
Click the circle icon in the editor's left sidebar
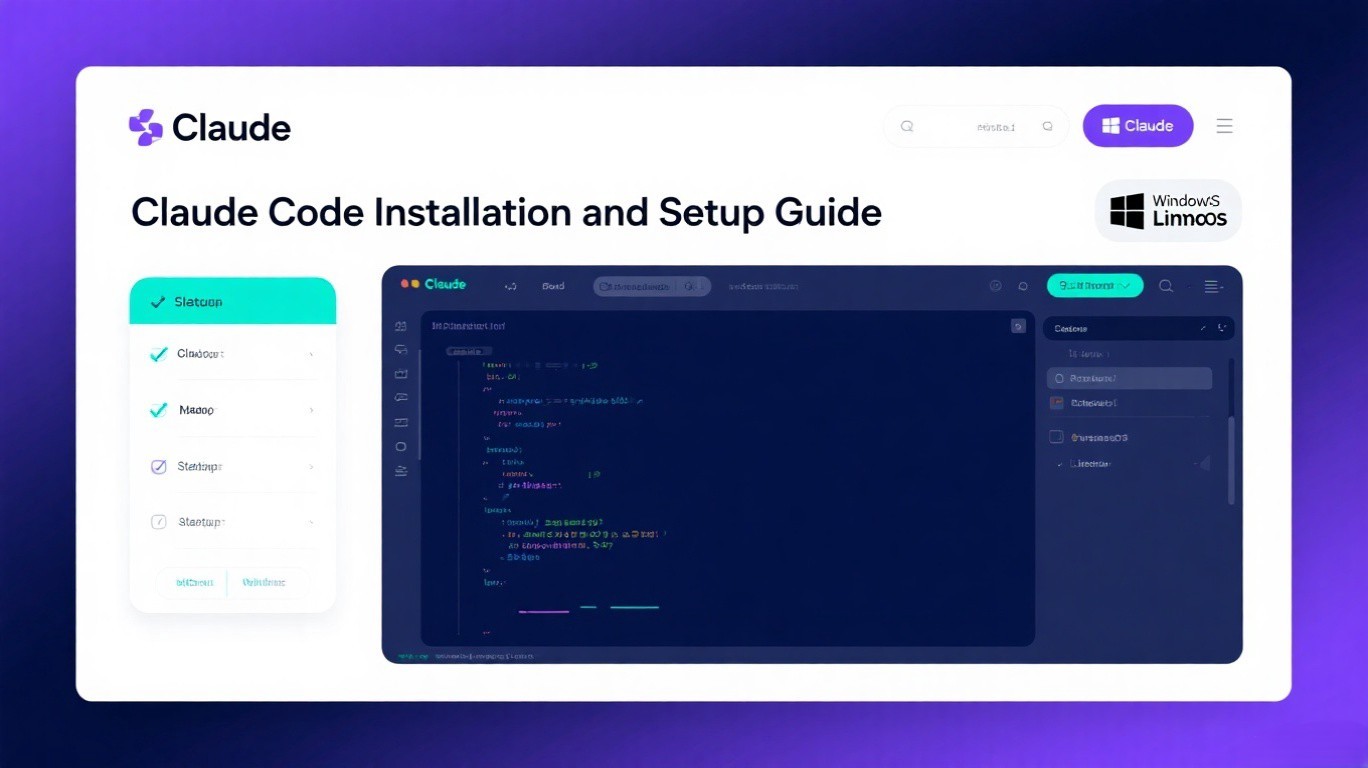[x=401, y=446]
